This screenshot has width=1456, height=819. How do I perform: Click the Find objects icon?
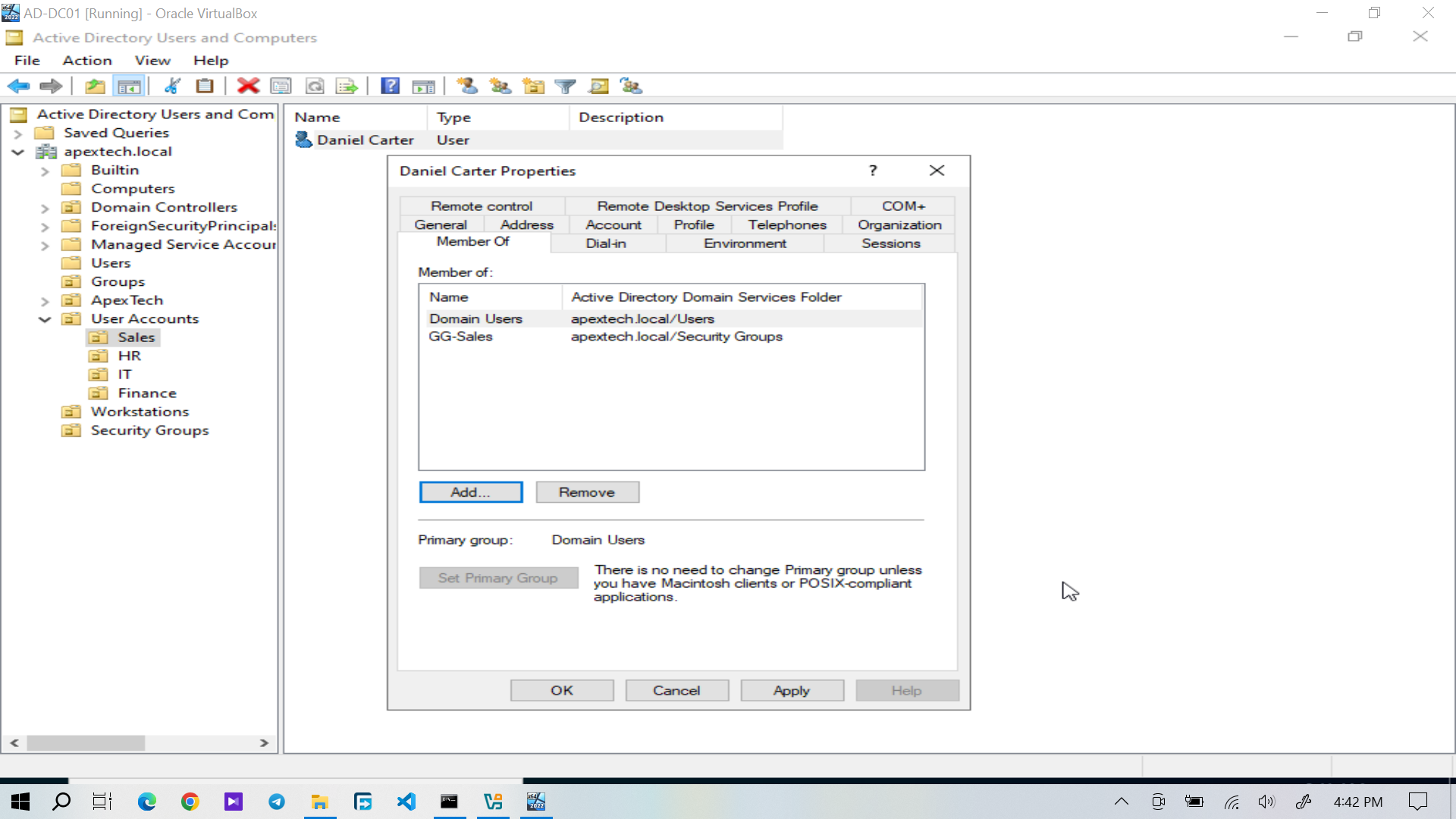pos(599,86)
